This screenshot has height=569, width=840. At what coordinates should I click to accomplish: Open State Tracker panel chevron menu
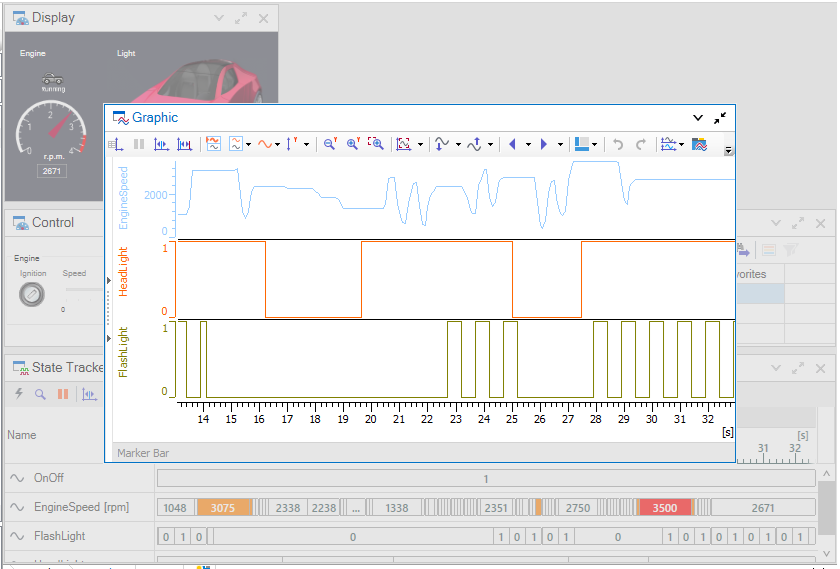(776, 368)
